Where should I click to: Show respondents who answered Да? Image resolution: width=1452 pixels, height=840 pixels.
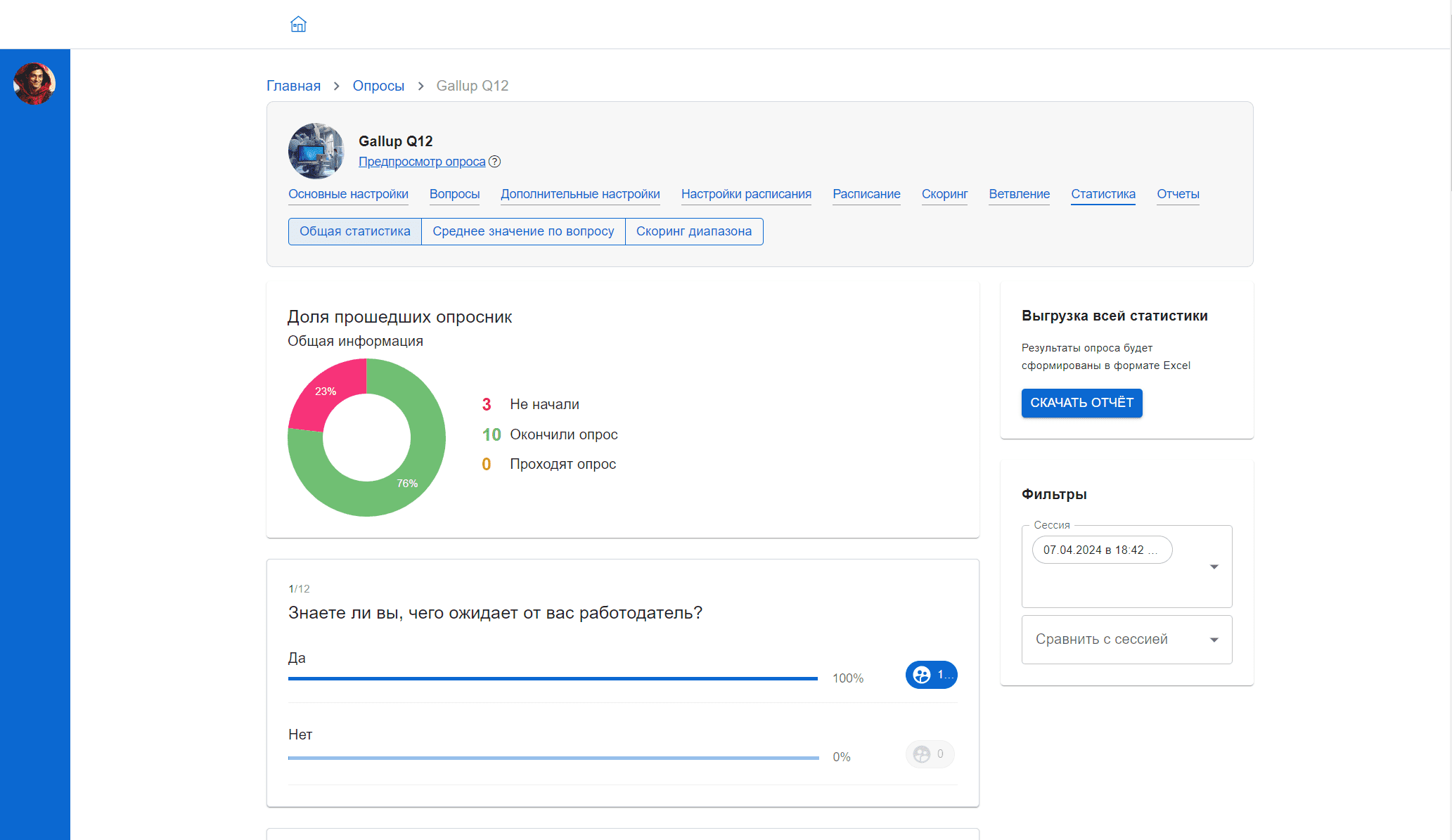(931, 675)
